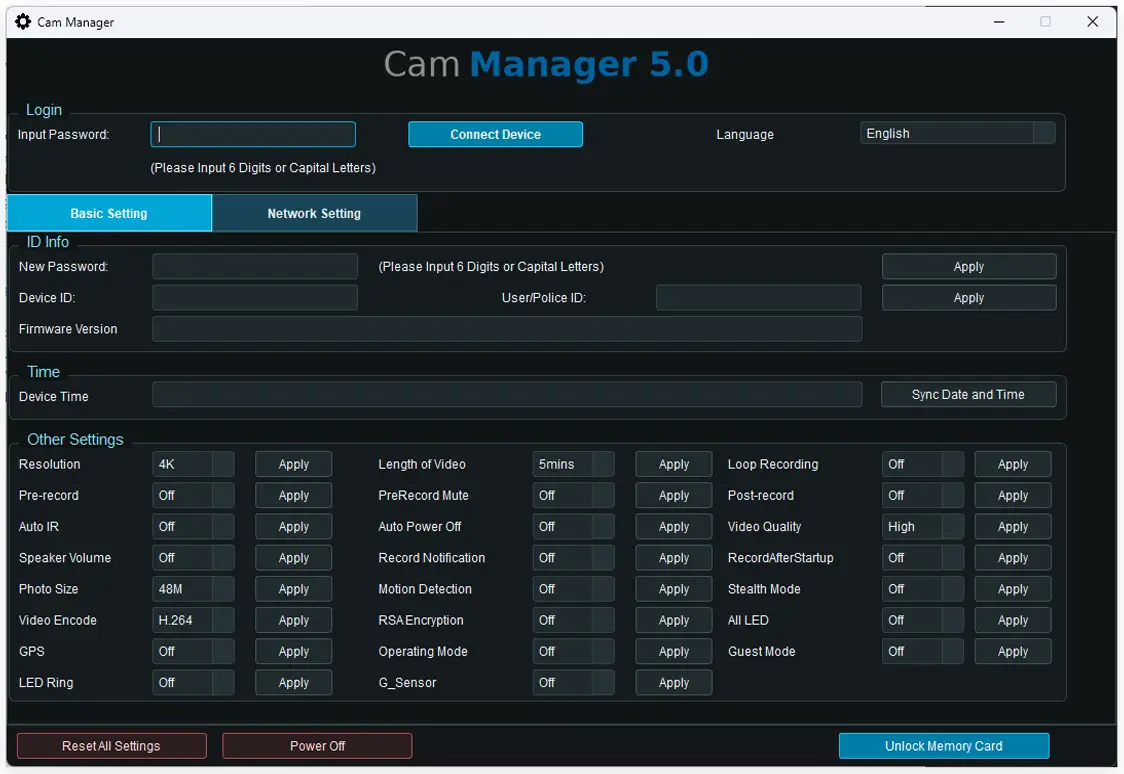Apply the LED Ring setting
1124x774 pixels.
coord(294,682)
